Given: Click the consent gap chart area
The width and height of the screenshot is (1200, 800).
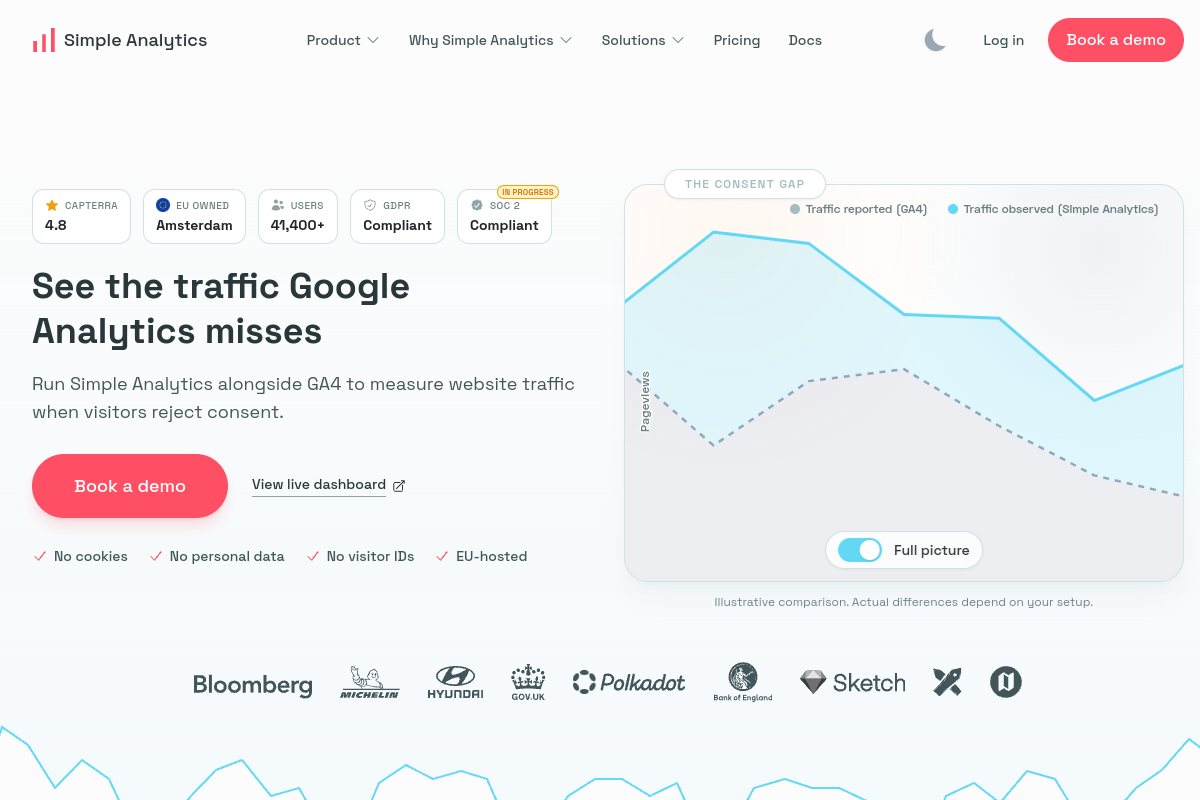Looking at the screenshot, I should pos(904,383).
